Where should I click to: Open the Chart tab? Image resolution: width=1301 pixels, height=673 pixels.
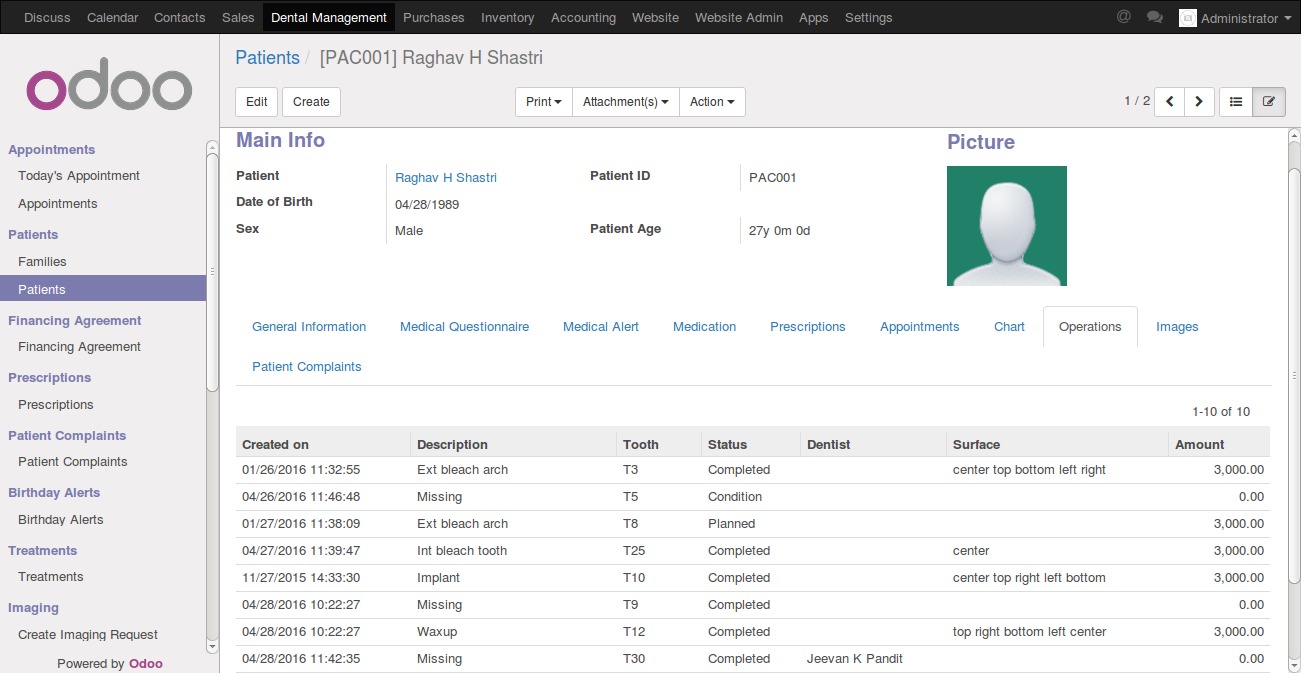tap(1009, 327)
